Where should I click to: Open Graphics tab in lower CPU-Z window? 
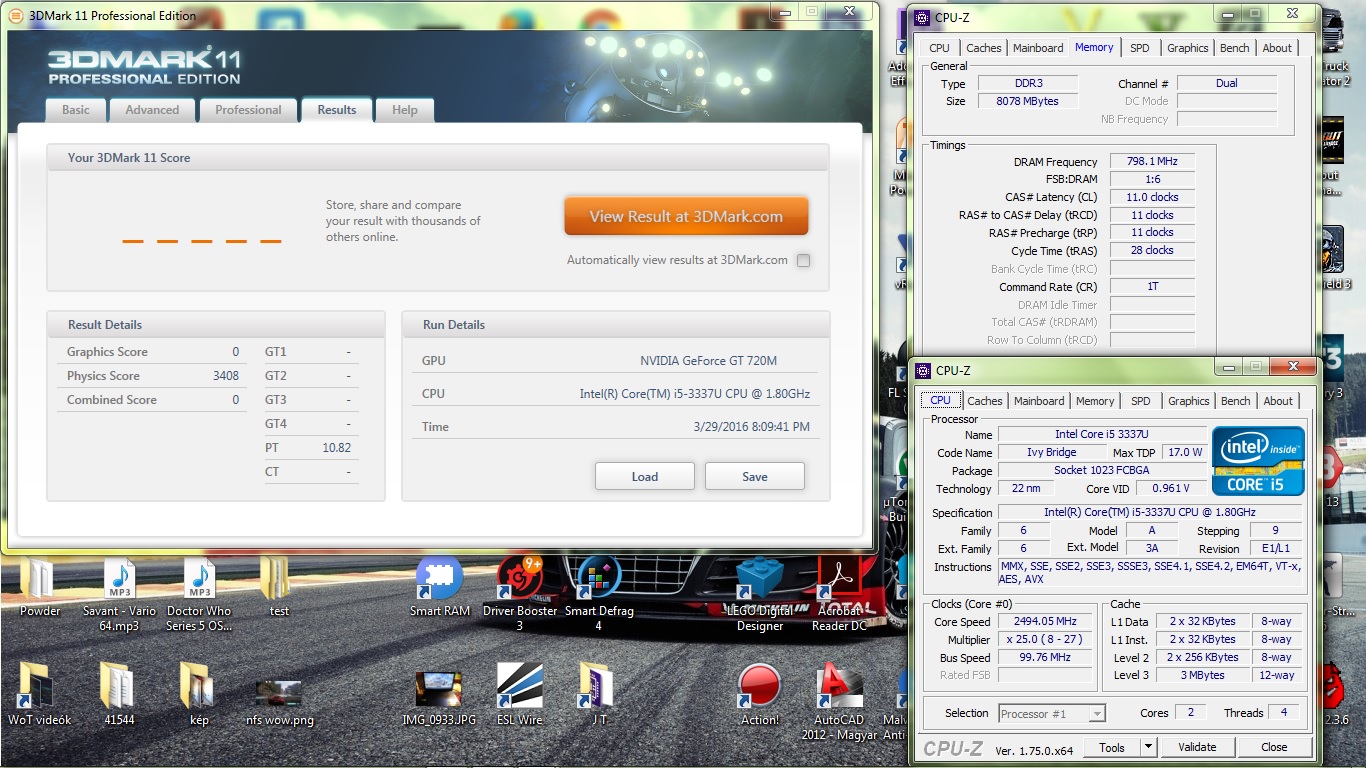click(1188, 401)
